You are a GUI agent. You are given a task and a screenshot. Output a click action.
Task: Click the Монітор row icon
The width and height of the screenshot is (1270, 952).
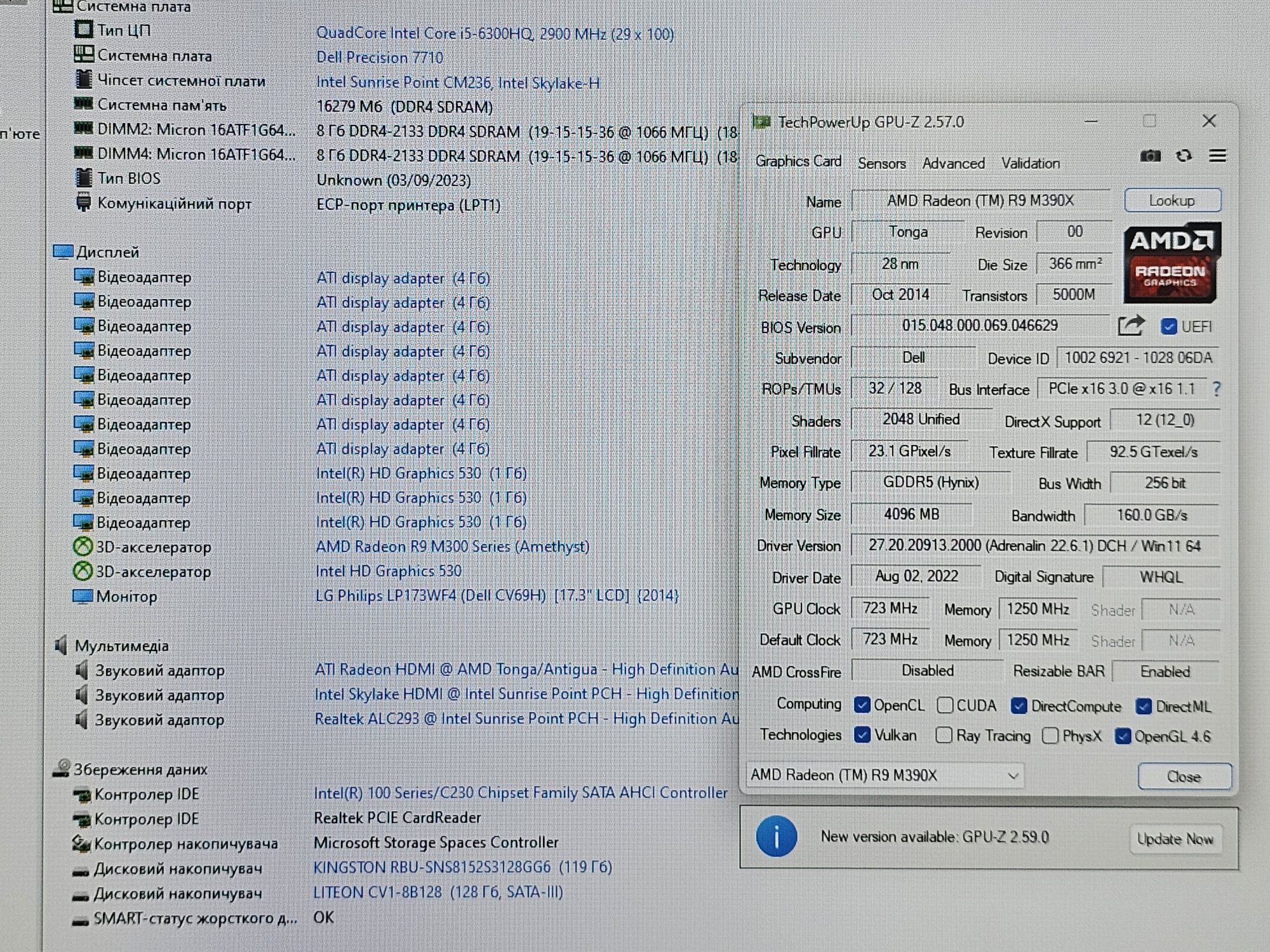point(83,596)
